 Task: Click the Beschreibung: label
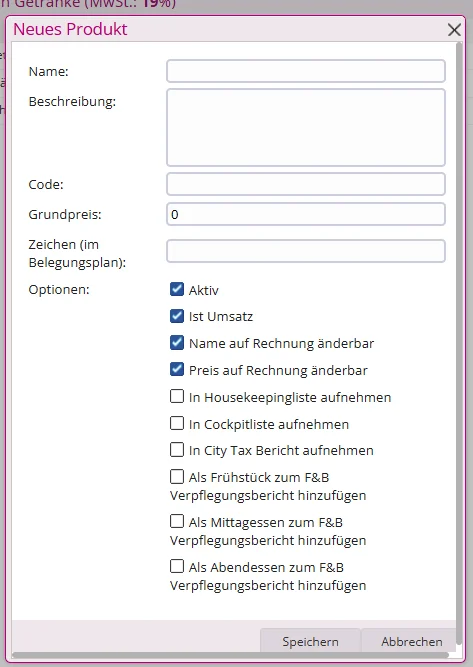click(x=72, y=102)
